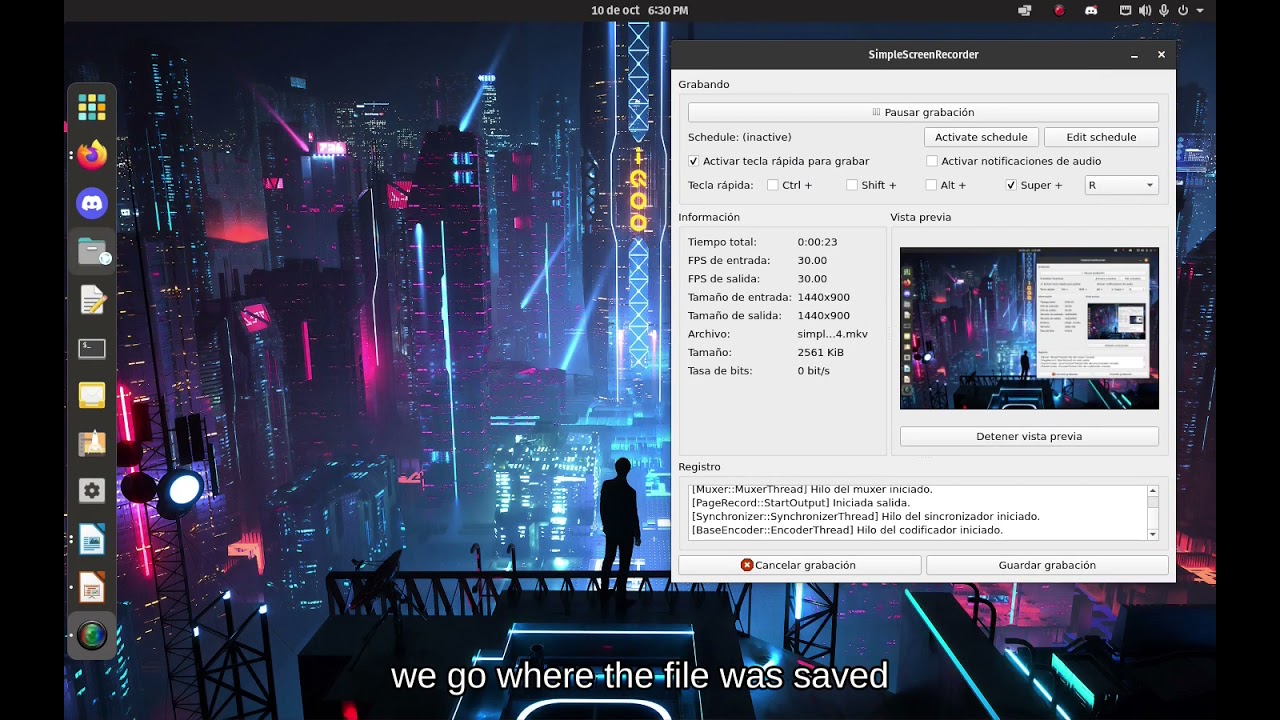The height and width of the screenshot is (720, 1280).
Task: Click log line about EncoderThread
Action: pyautogui.click(x=847, y=530)
